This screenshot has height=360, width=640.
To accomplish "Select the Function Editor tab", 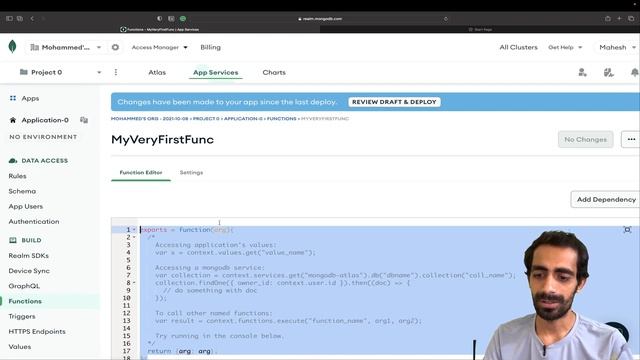I will coord(141,173).
